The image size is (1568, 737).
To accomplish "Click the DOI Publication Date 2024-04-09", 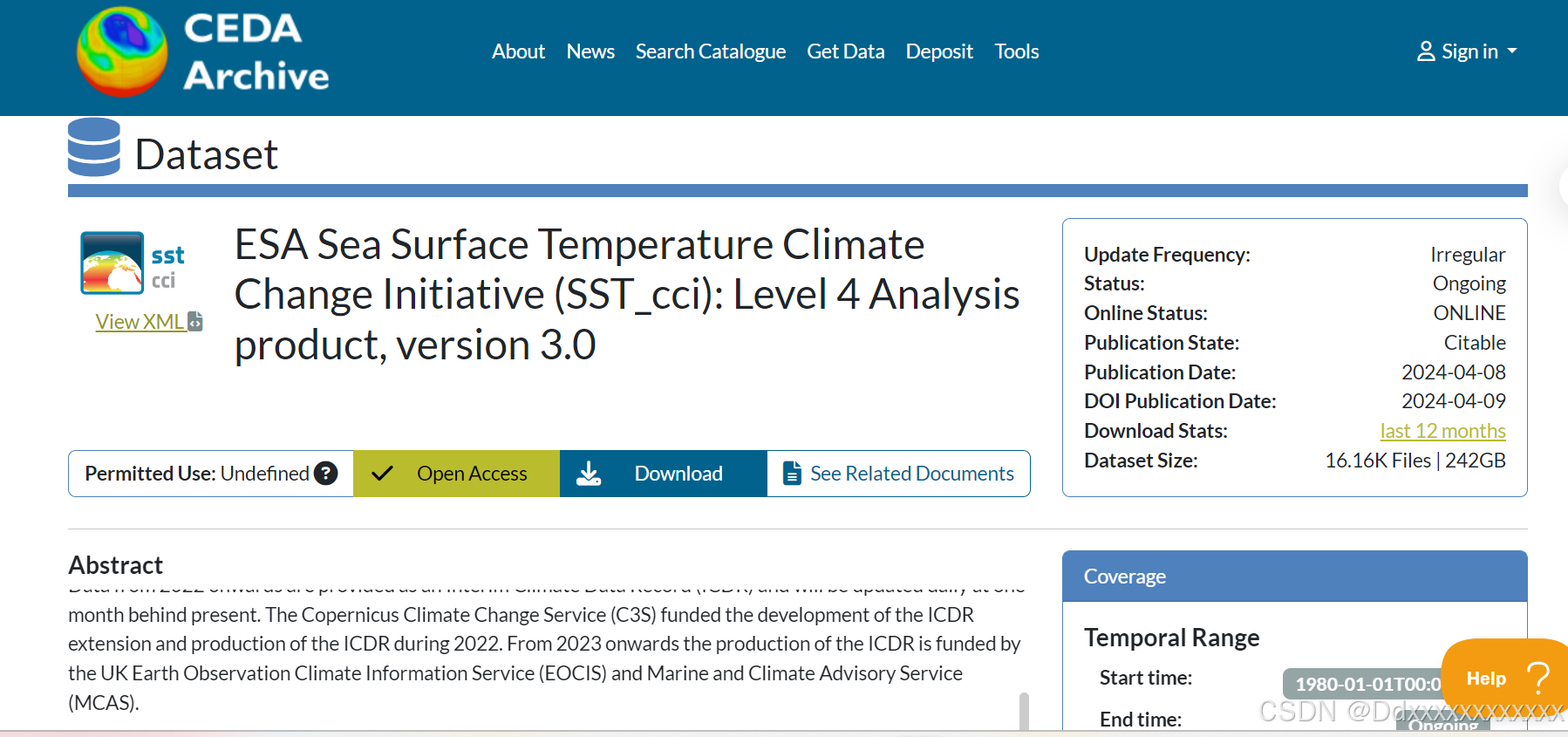I will click(x=1453, y=401).
